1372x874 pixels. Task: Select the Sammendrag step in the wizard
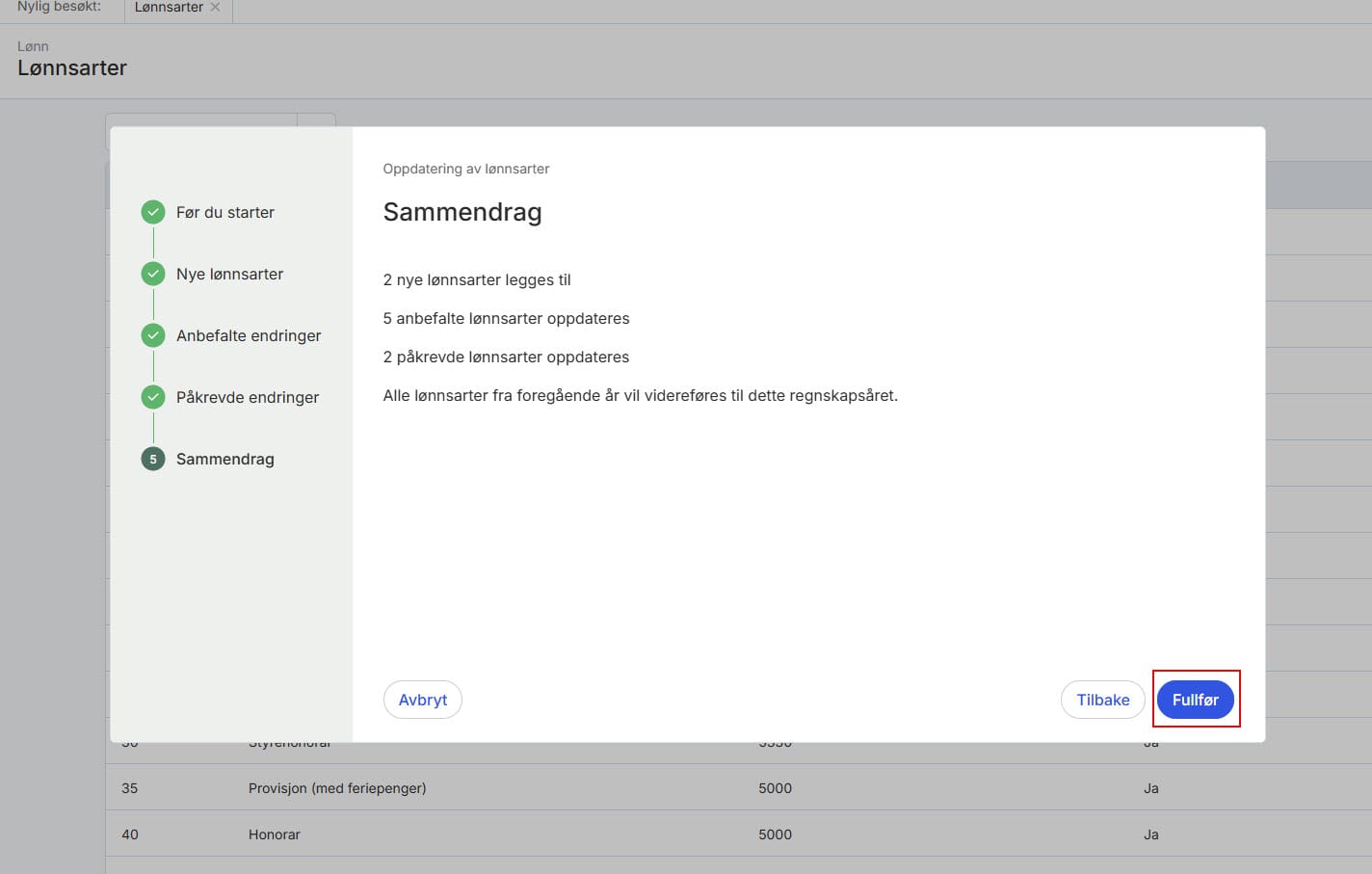(224, 459)
